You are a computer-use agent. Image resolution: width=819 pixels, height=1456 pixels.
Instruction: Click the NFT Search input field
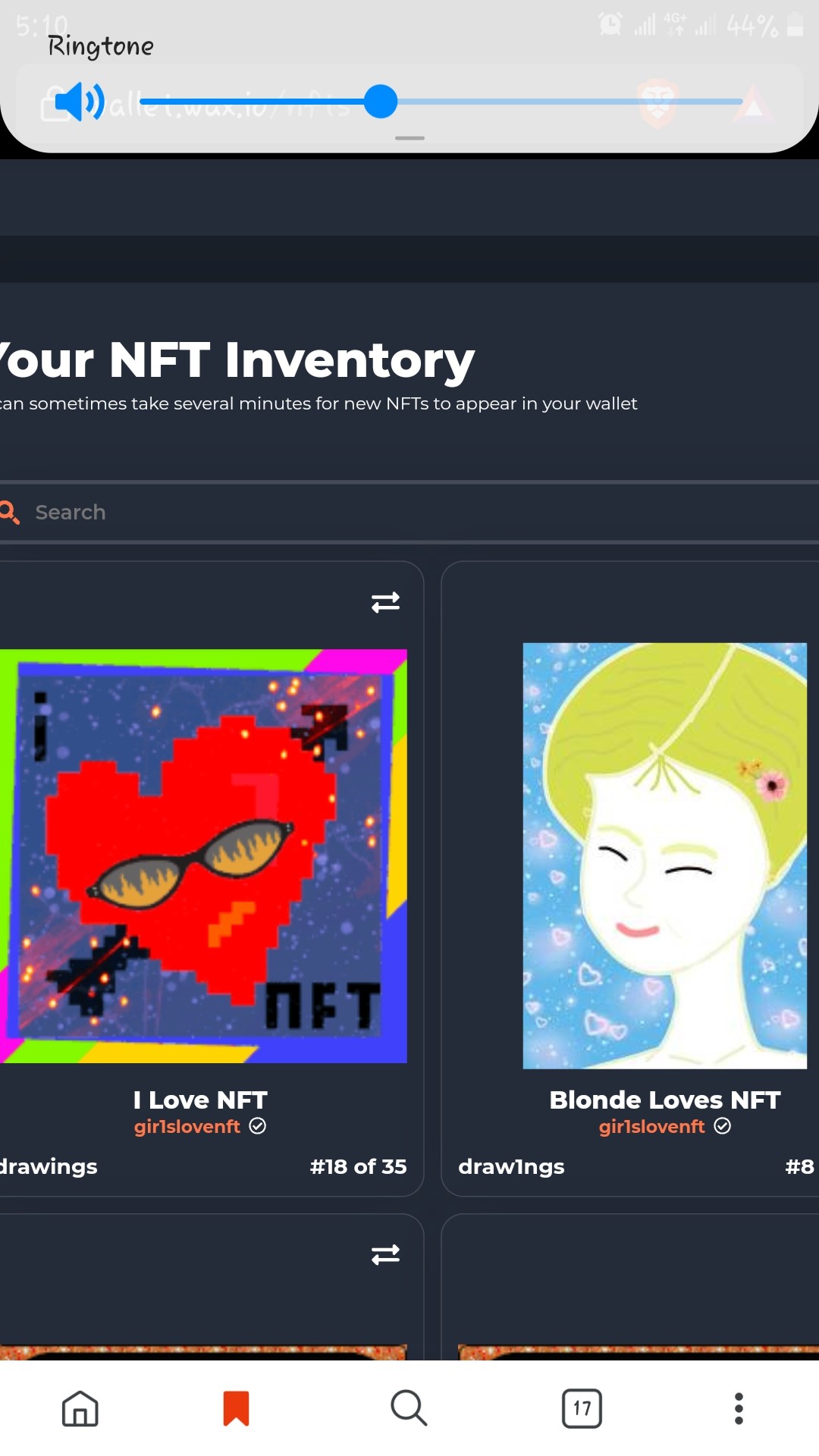409,512
